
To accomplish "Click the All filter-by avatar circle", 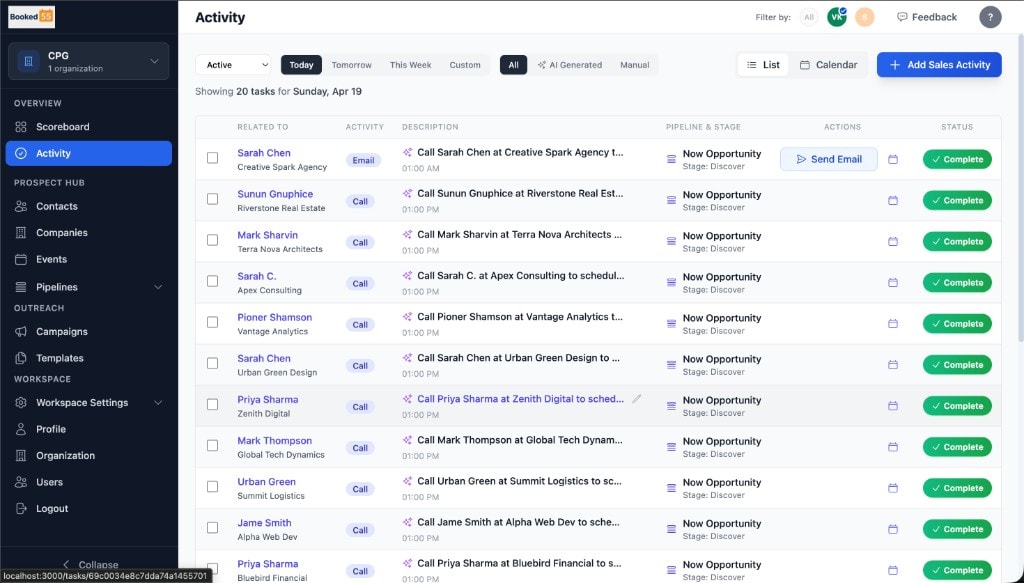I will [x=808, y=17].
